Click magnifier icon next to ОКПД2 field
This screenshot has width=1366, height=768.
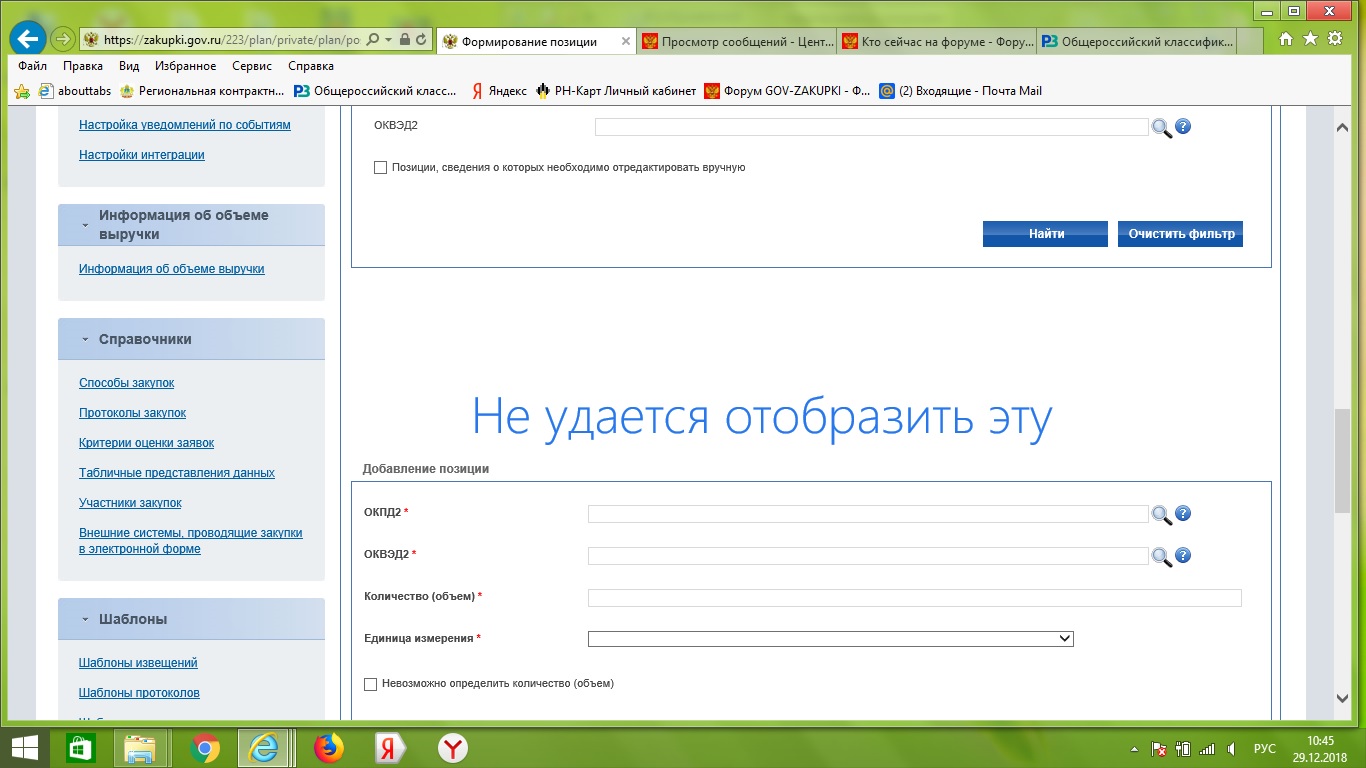coord(1160,515)
